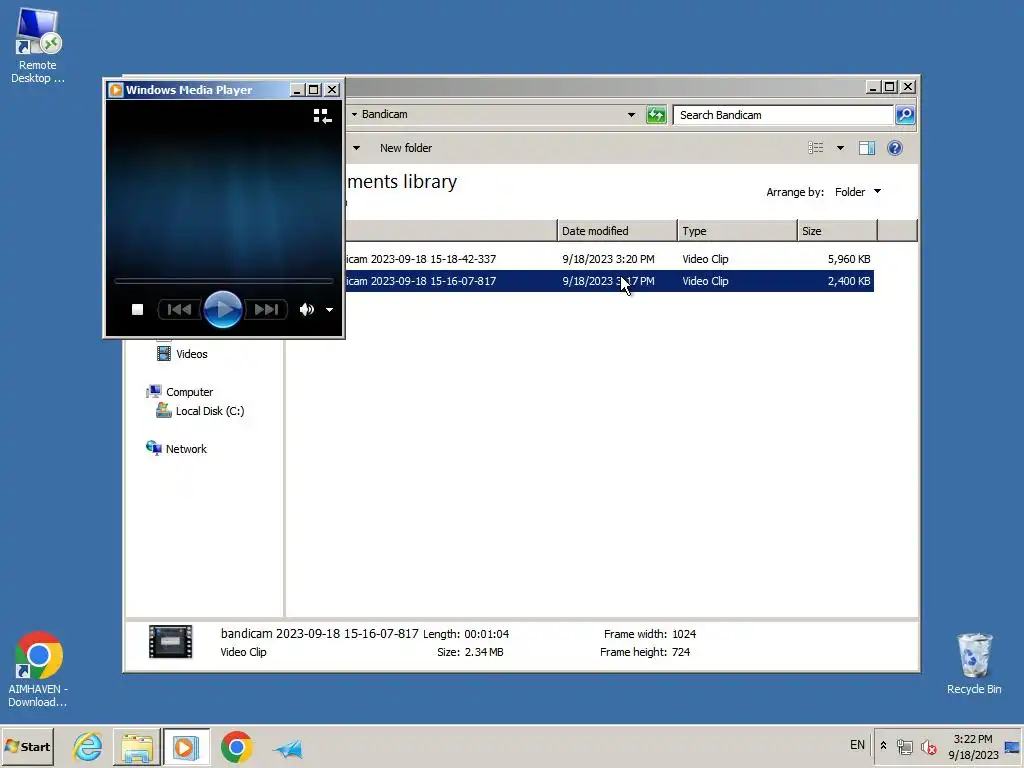Click the 9/18/2023 3:20 PM date cell
The height and width of the screenshot is (768, 1024).
click(608, 259)
